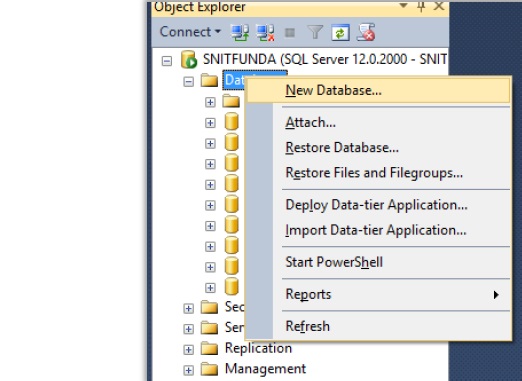Expand the Replication folder
Image resolution: width=522 pixels, height=381 pixels.
tap(188, 349)
